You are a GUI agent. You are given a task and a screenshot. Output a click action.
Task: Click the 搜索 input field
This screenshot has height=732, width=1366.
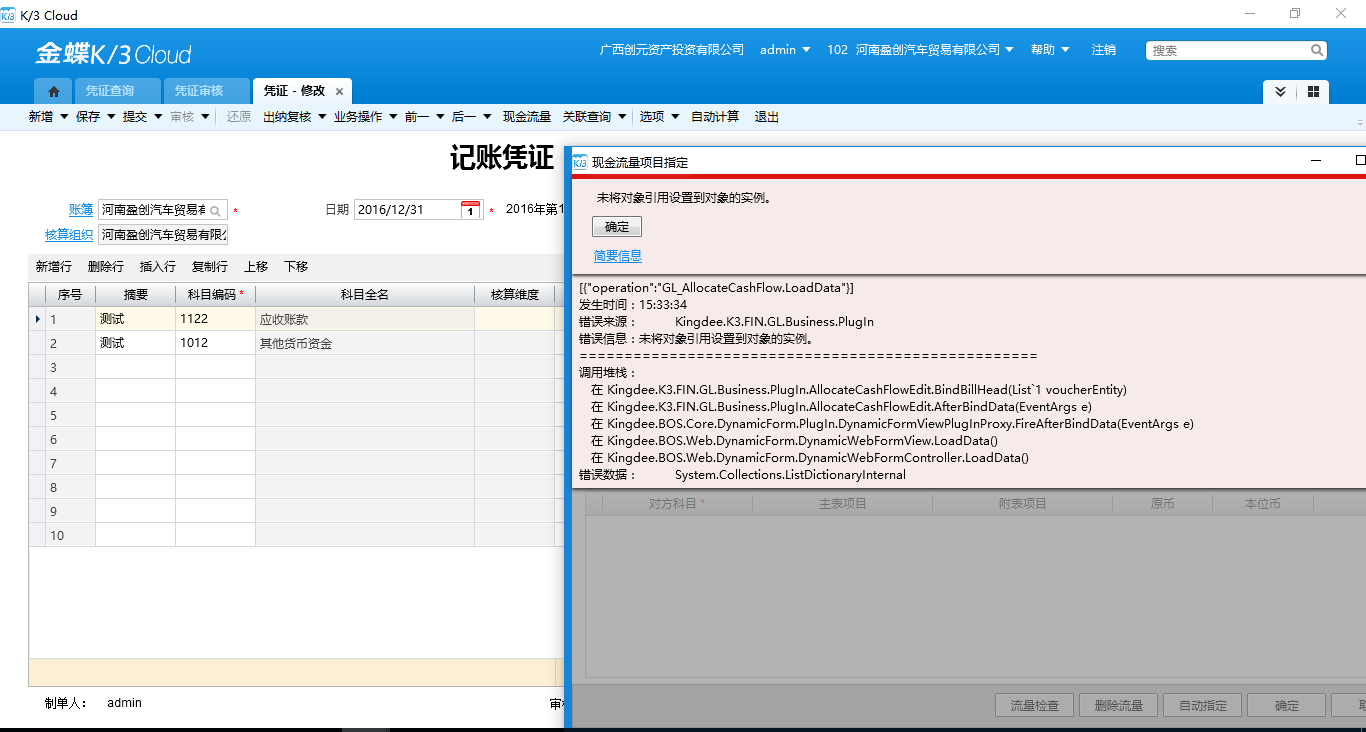click(1228, 50)
